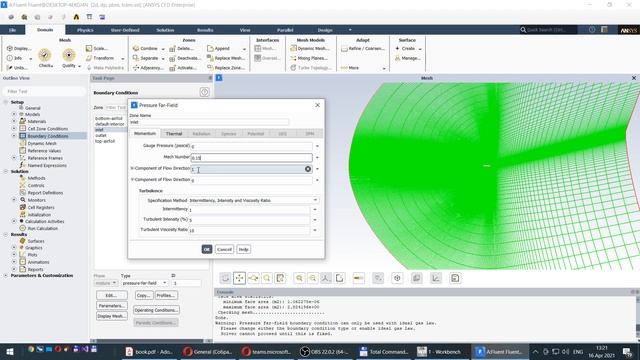Viewport: 640px width, 360px height.
Task: Expand the Models tree node
Action: click(14, 114)
